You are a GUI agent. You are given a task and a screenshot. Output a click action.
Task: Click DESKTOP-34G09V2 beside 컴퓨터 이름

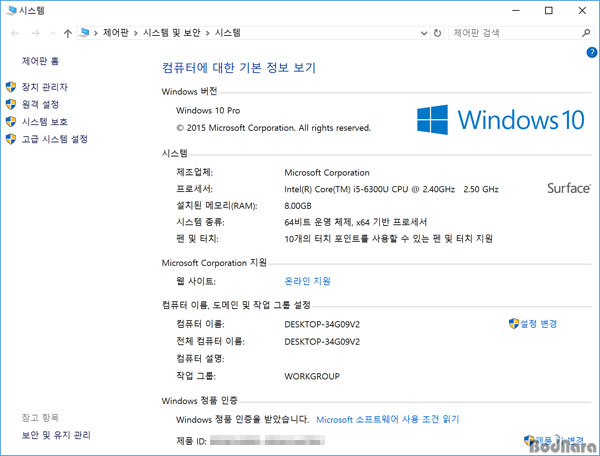pos(322,324)
